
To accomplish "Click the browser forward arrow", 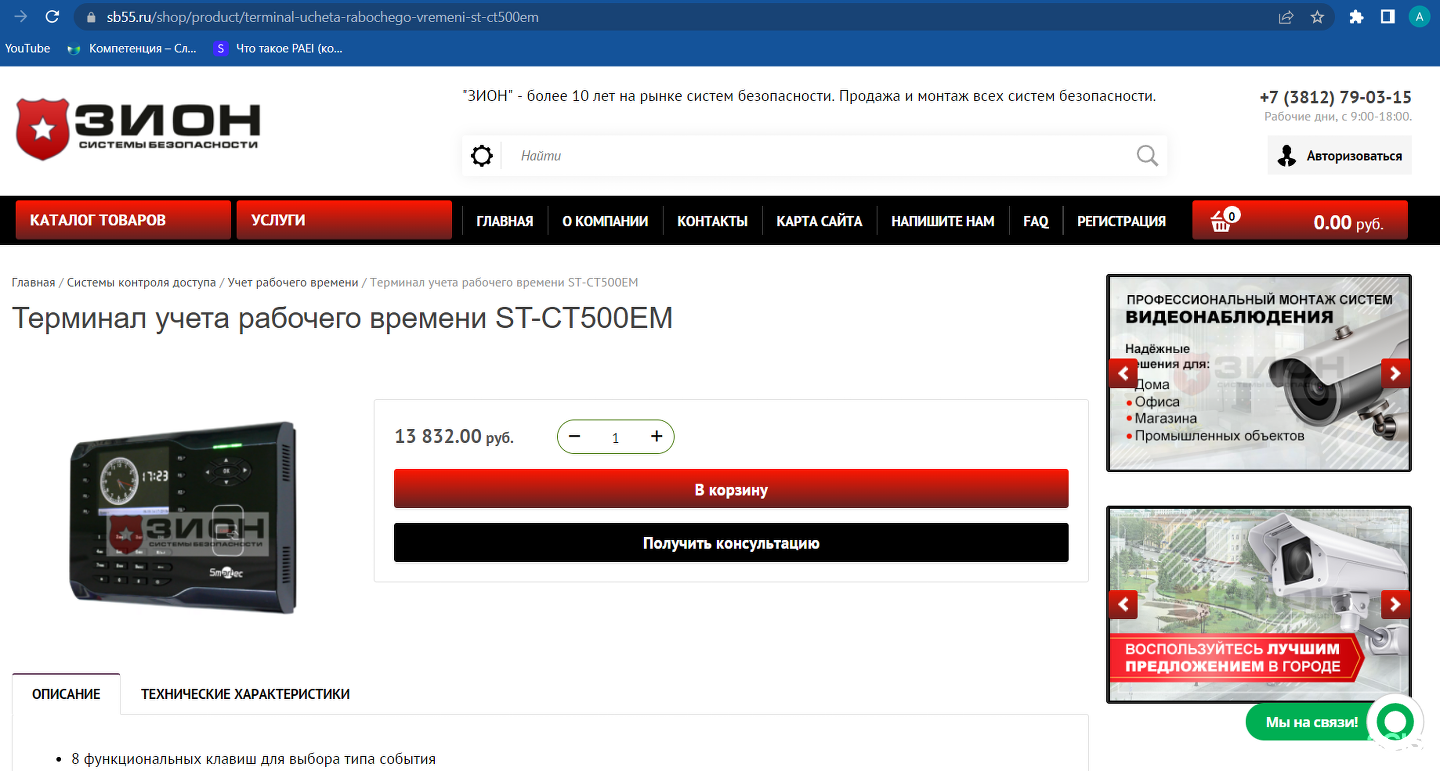I will [x=20, y=17].
